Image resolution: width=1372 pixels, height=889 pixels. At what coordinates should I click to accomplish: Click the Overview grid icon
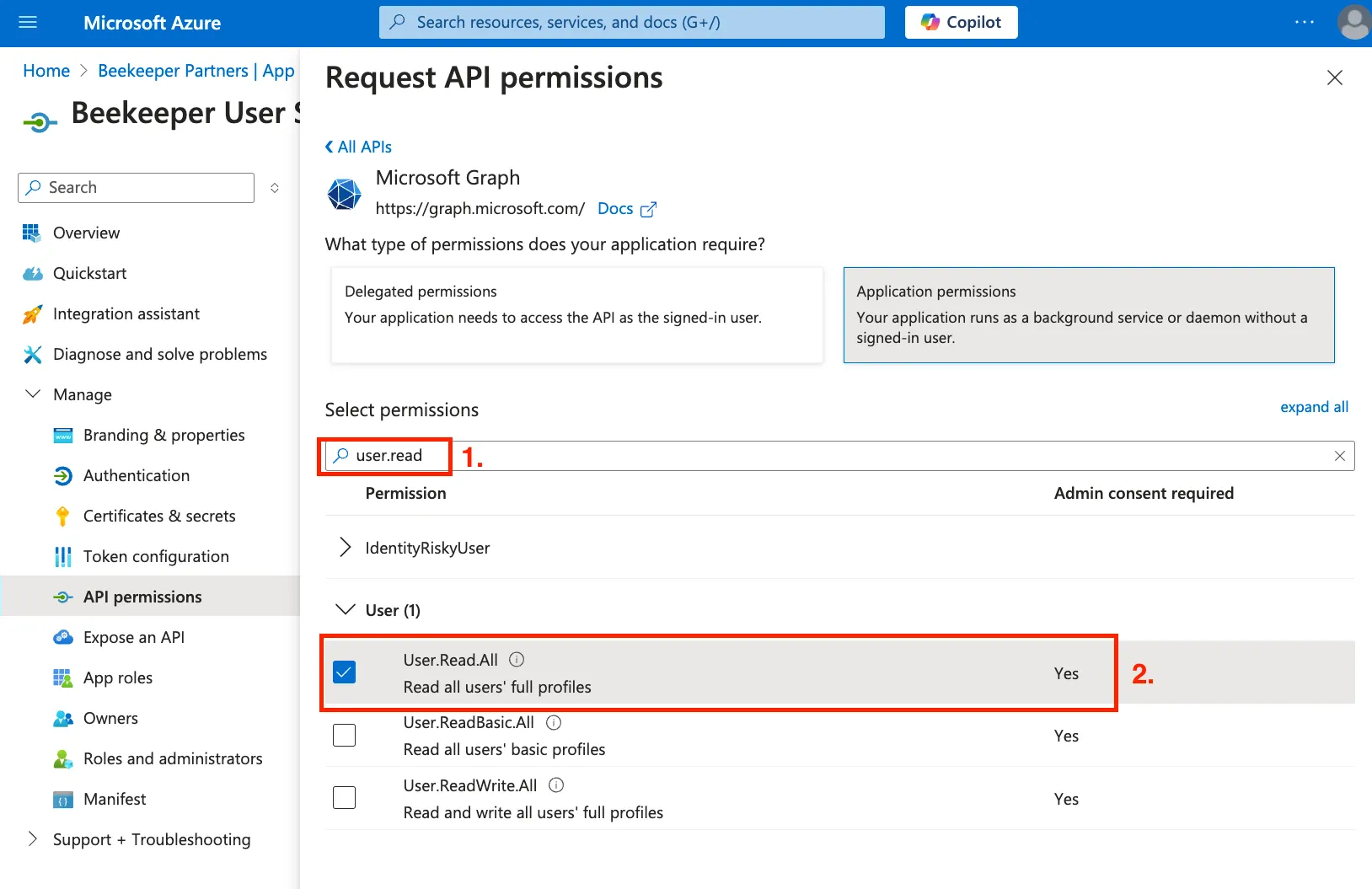click(32, 233)
